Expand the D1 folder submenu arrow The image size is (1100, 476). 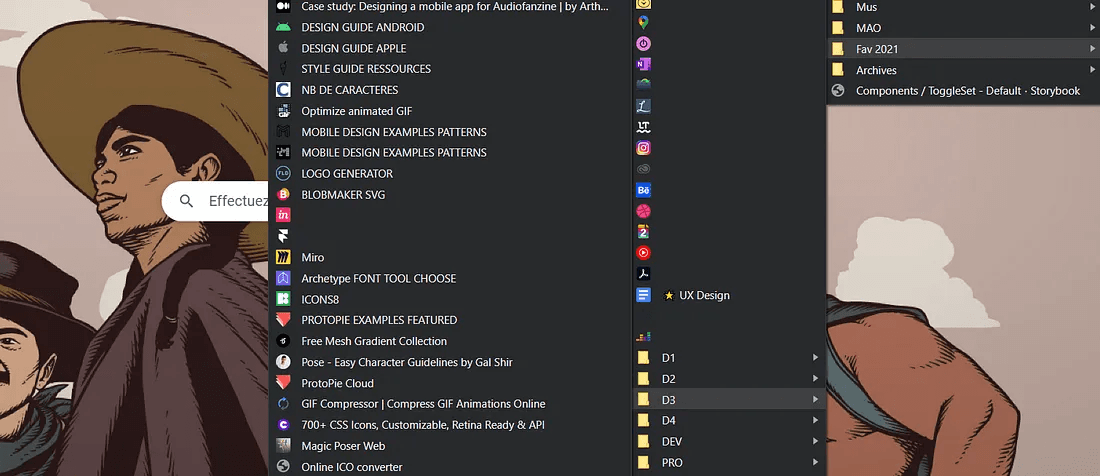(815, 358)
